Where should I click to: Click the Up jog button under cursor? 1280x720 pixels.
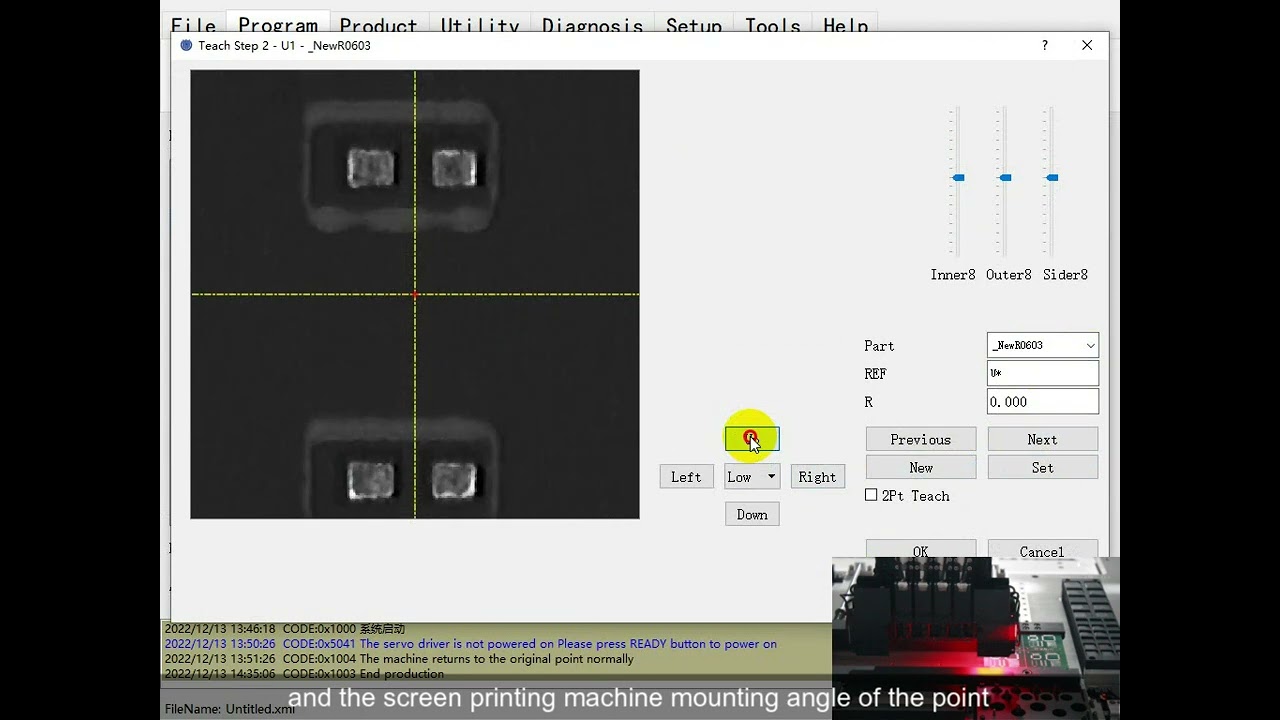pos(752,439)
